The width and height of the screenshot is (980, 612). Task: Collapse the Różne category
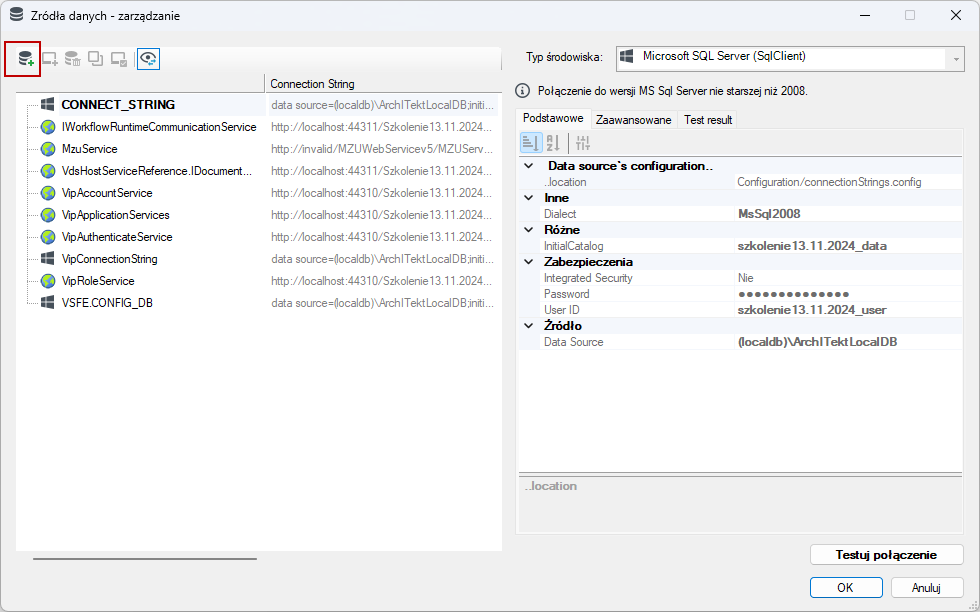click(x=529, y=229)
